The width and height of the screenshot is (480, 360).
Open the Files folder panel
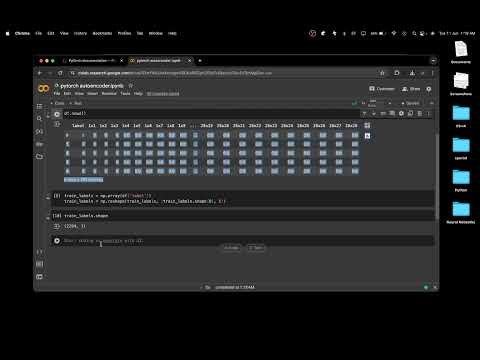[39, 156]
